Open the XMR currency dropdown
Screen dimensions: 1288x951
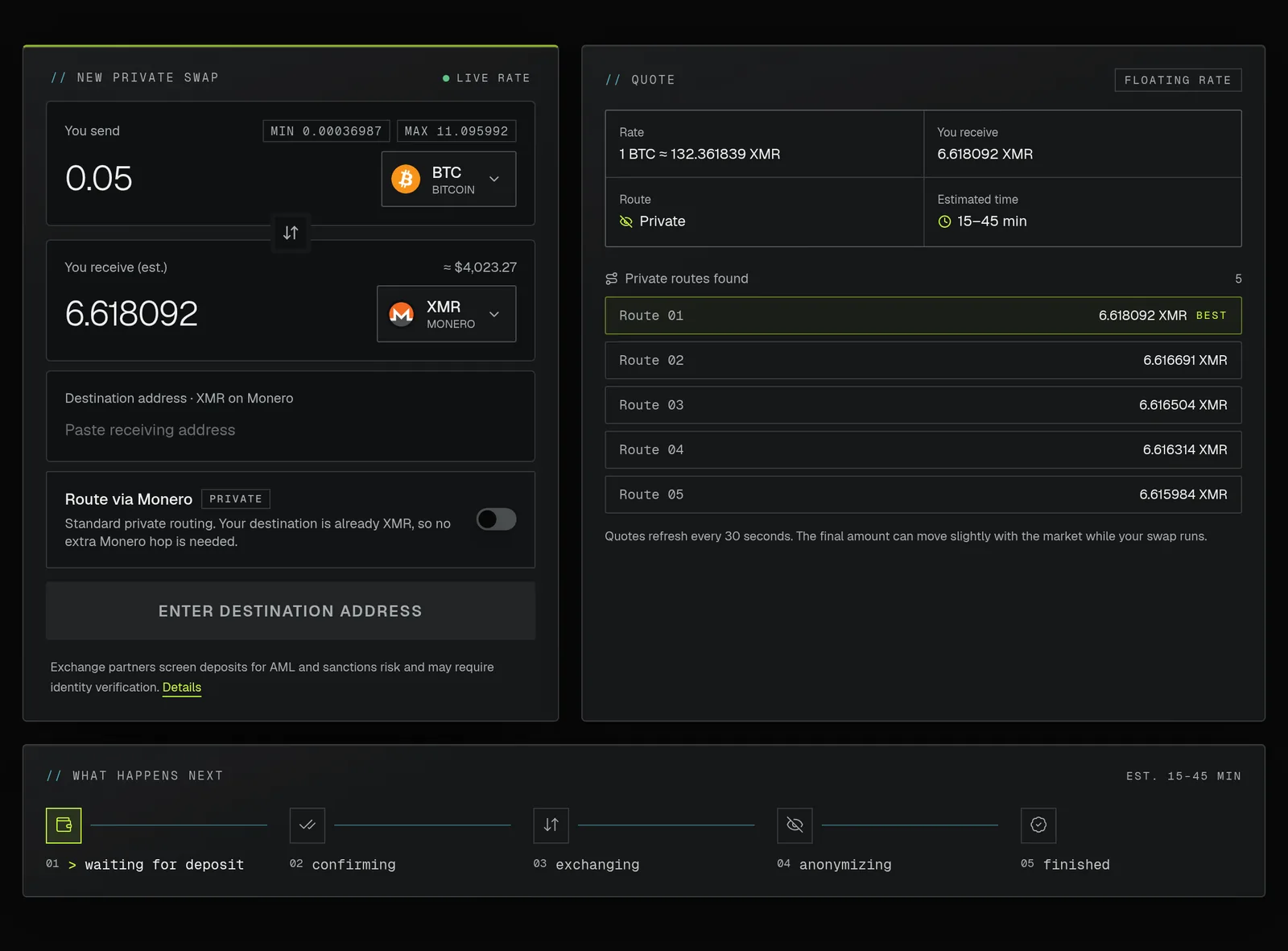[447, 314]
